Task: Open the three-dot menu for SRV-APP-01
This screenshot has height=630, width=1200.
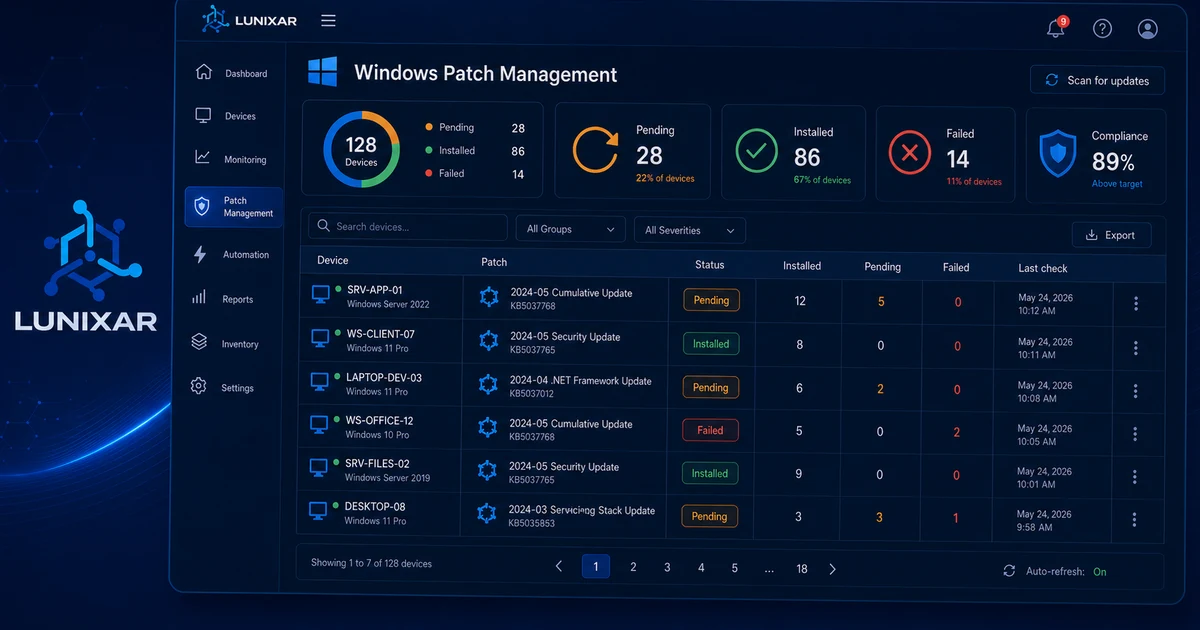Action: click(x=1136, y=304)
